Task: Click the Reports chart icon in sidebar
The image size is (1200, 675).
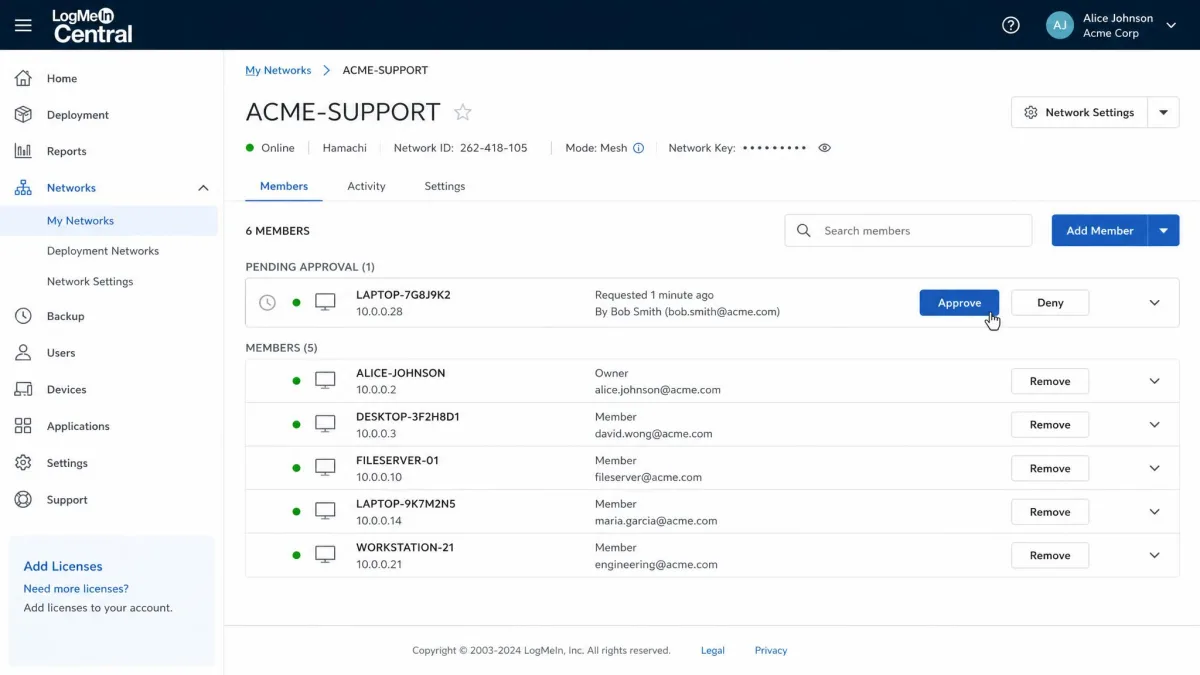Action: pyautogui.click(x=23, y=151)
